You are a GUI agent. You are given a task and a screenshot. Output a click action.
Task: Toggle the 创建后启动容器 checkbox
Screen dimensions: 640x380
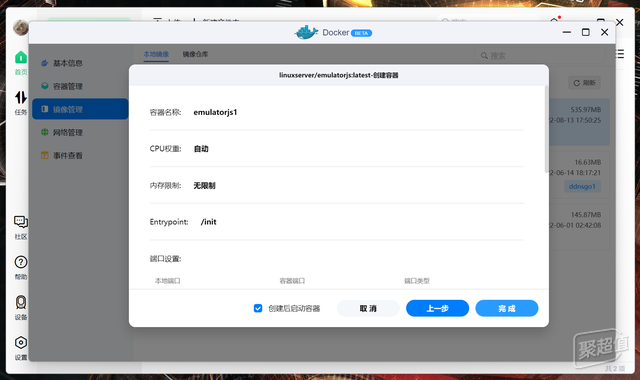click(x=258, y=308)
